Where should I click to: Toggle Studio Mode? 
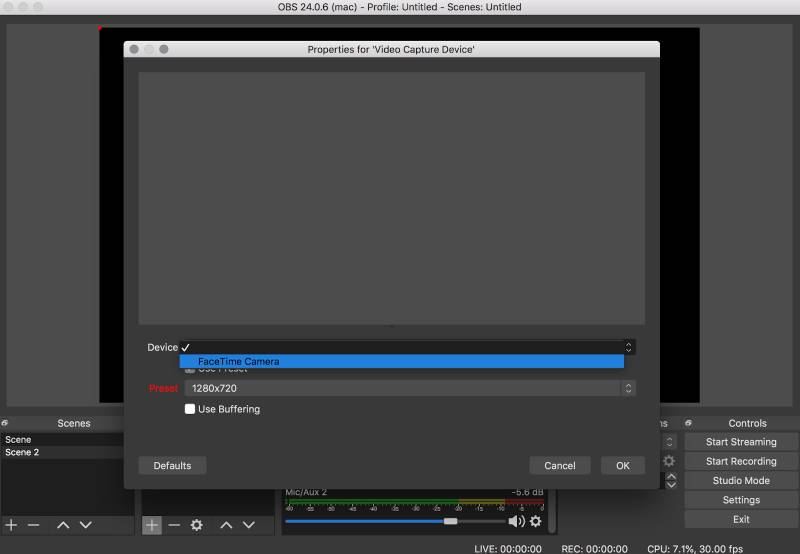pos(741,481)
